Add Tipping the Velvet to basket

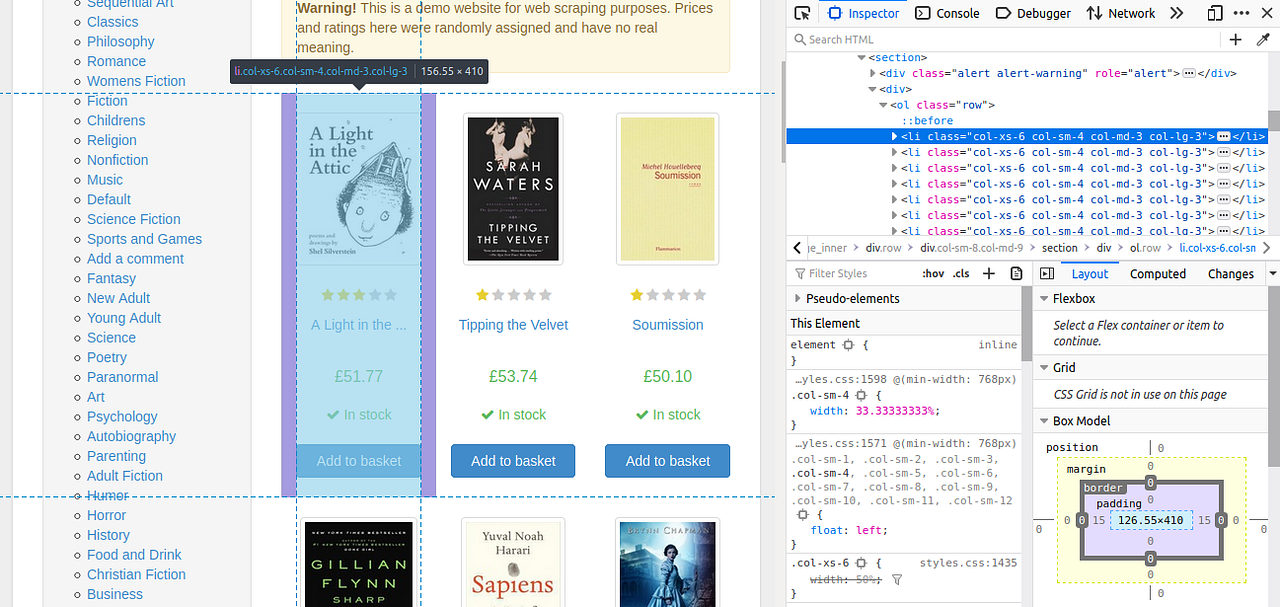(513, 461)
